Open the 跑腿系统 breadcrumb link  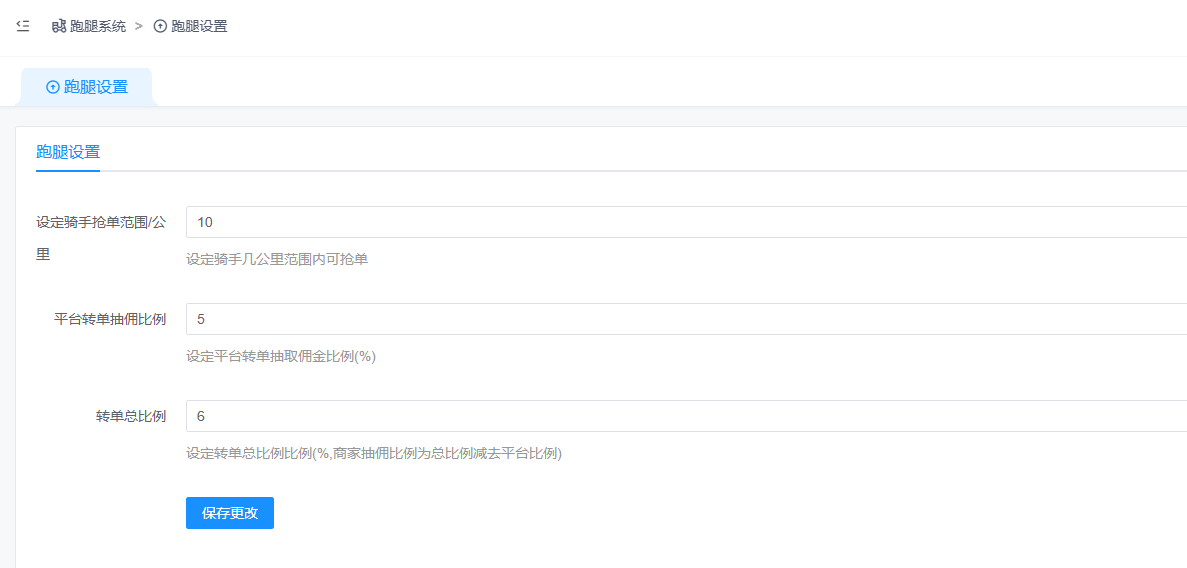[x=97, y=26]
